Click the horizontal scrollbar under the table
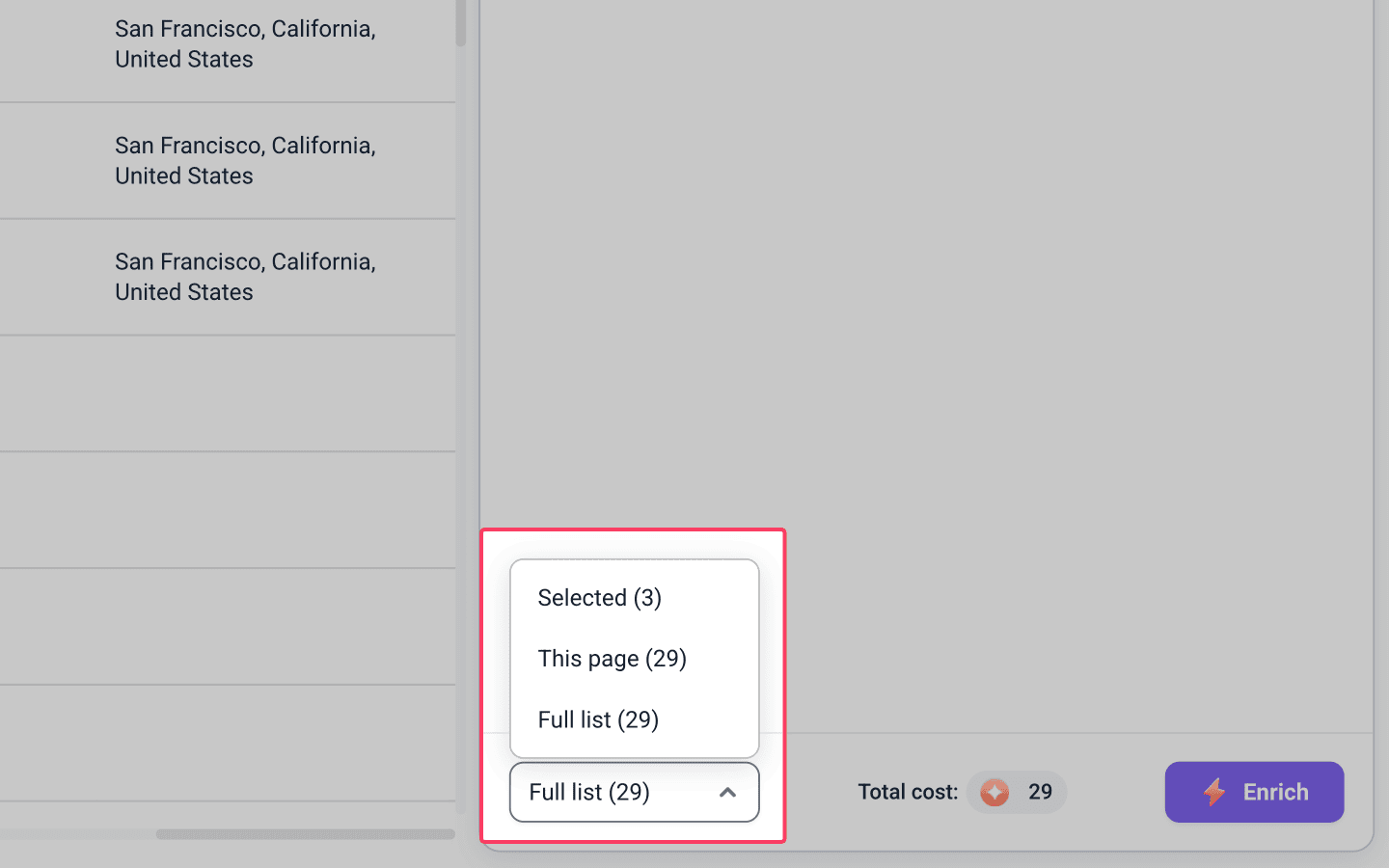 click(305, 834)
